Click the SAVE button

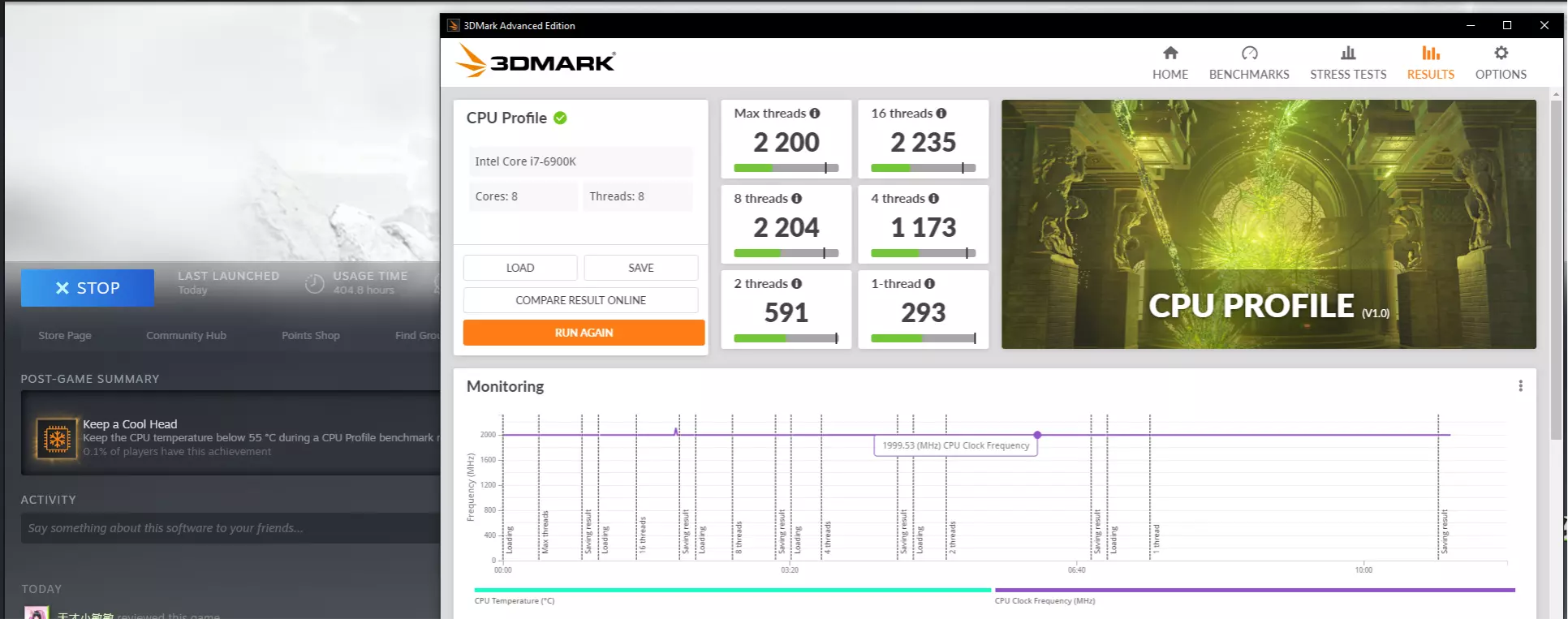(x=641, y=268)
